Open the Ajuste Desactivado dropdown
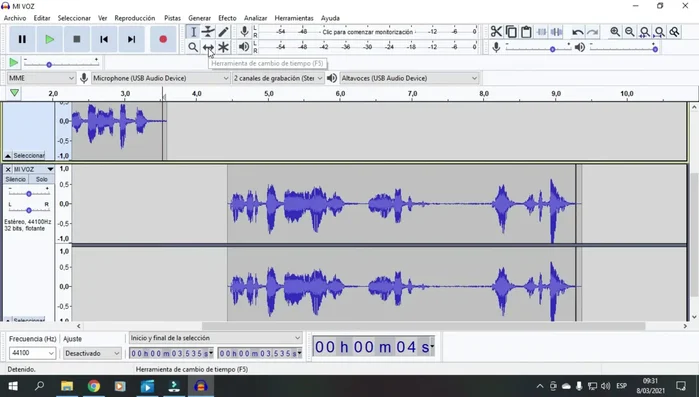 click(92, 353)
